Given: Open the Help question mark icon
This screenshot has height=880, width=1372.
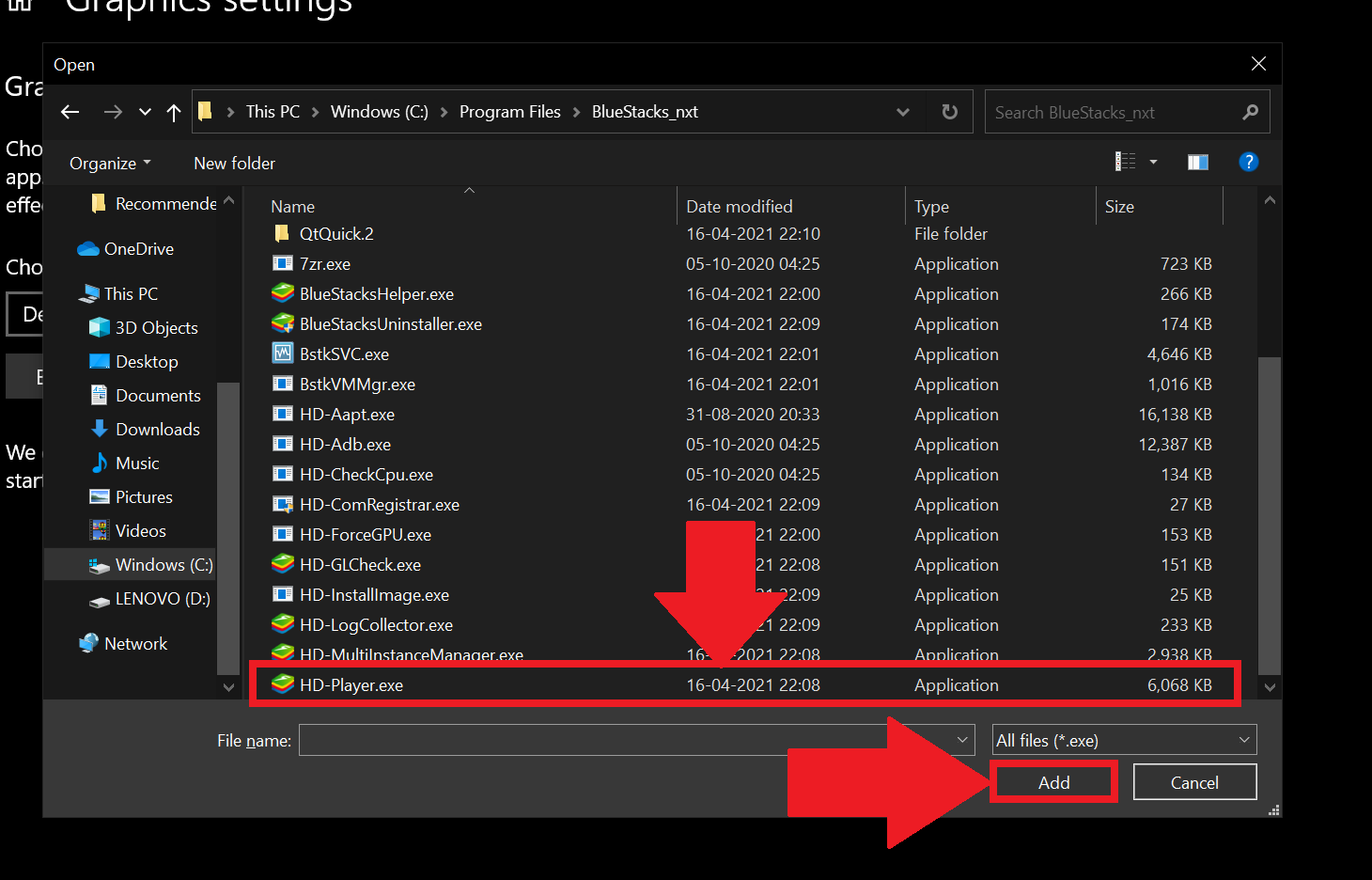Looking at the screenshot, I should click(1248, 162).
